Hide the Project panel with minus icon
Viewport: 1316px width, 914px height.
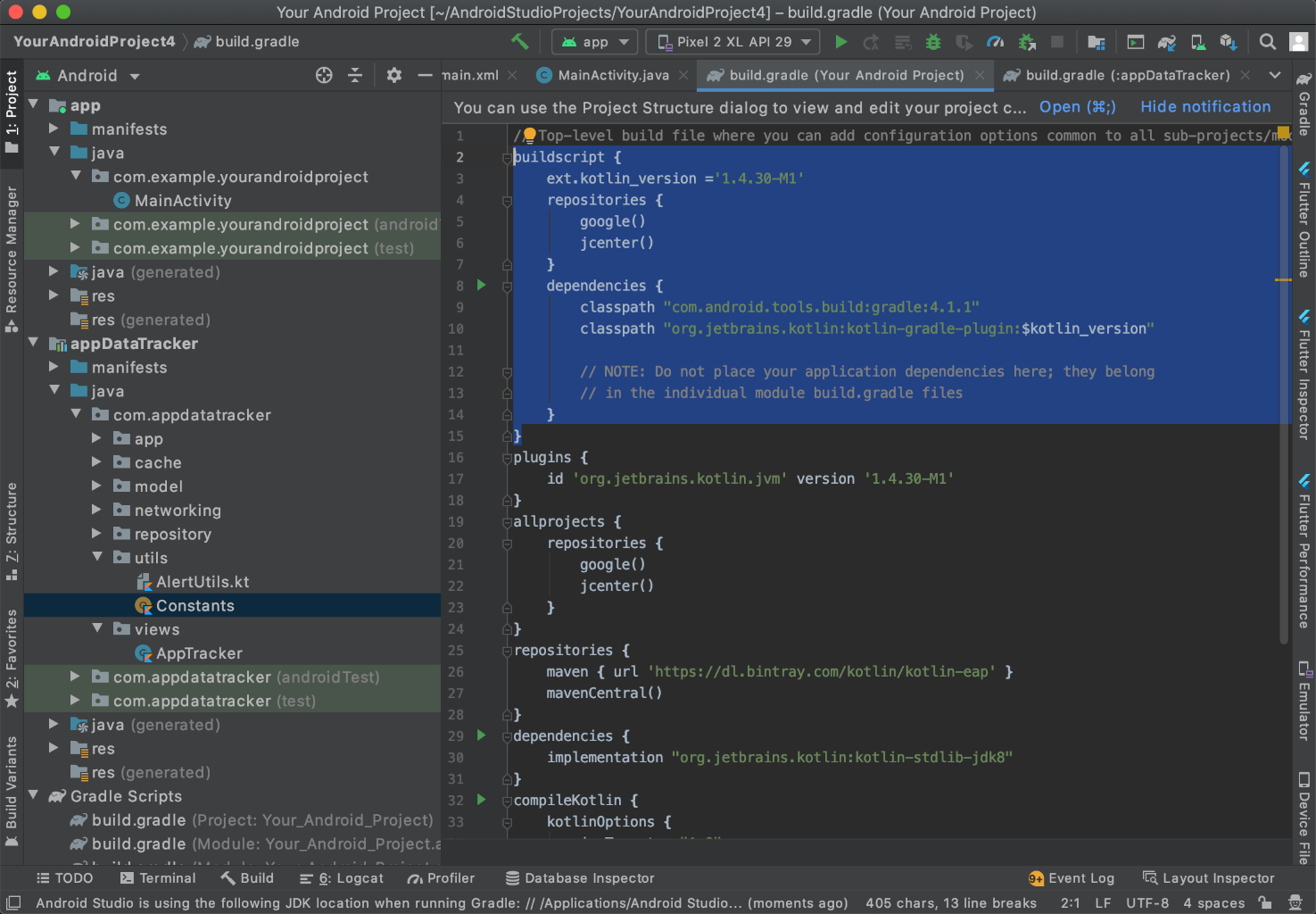pyautogui.click(x=425, y=75)
